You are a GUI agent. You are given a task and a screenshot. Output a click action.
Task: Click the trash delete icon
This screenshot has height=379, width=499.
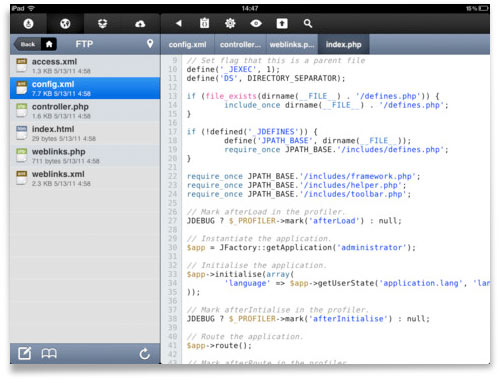[x=204, y=23]
